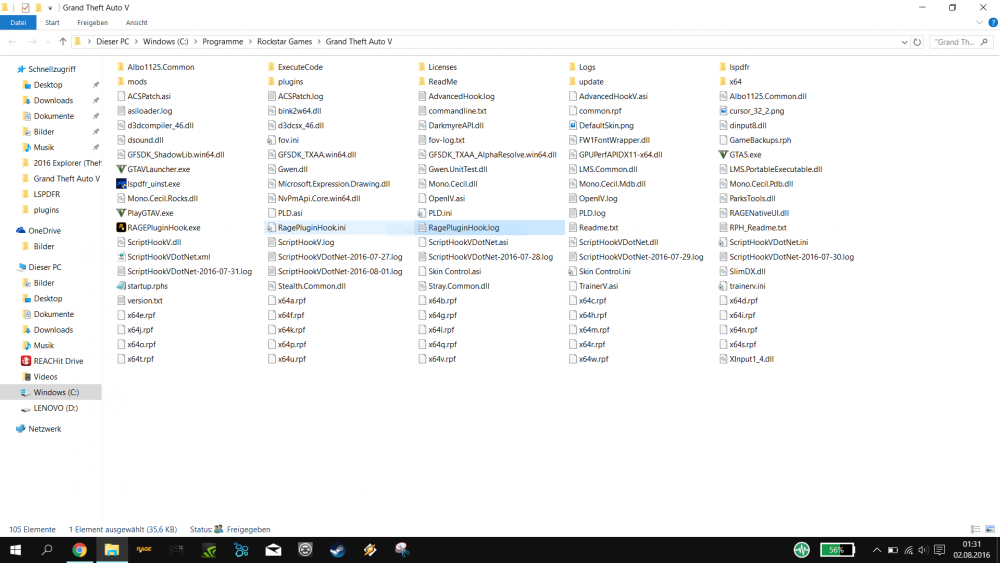Select the DefaultSkin.png image icon
1000x563 pixels.
click(x=573, y=125)
